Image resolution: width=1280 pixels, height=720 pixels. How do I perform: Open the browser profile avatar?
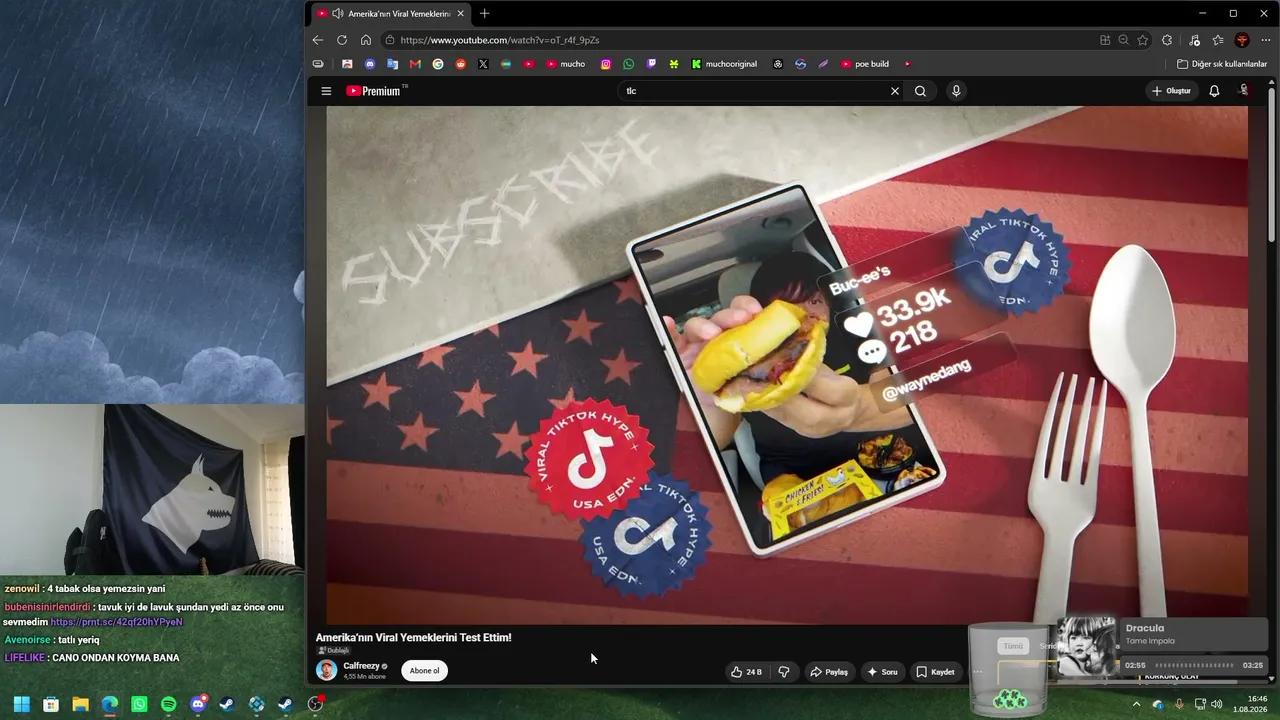coord(1242,40)
